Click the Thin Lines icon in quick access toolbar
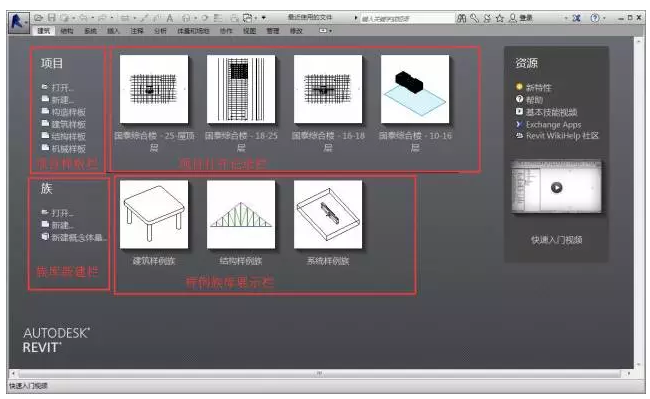This screenshot has height=399, width=650. (x=218, y=18)
